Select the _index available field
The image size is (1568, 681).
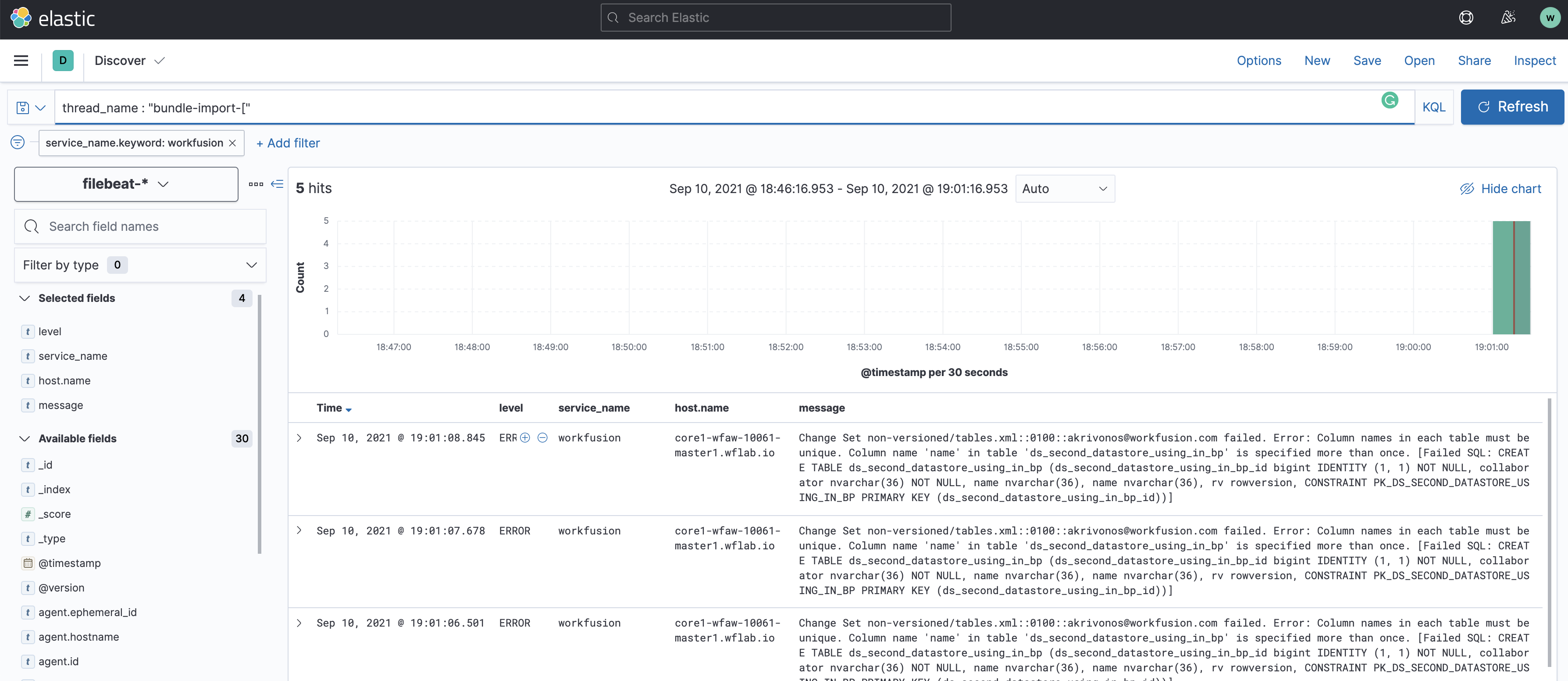[55, 489]
